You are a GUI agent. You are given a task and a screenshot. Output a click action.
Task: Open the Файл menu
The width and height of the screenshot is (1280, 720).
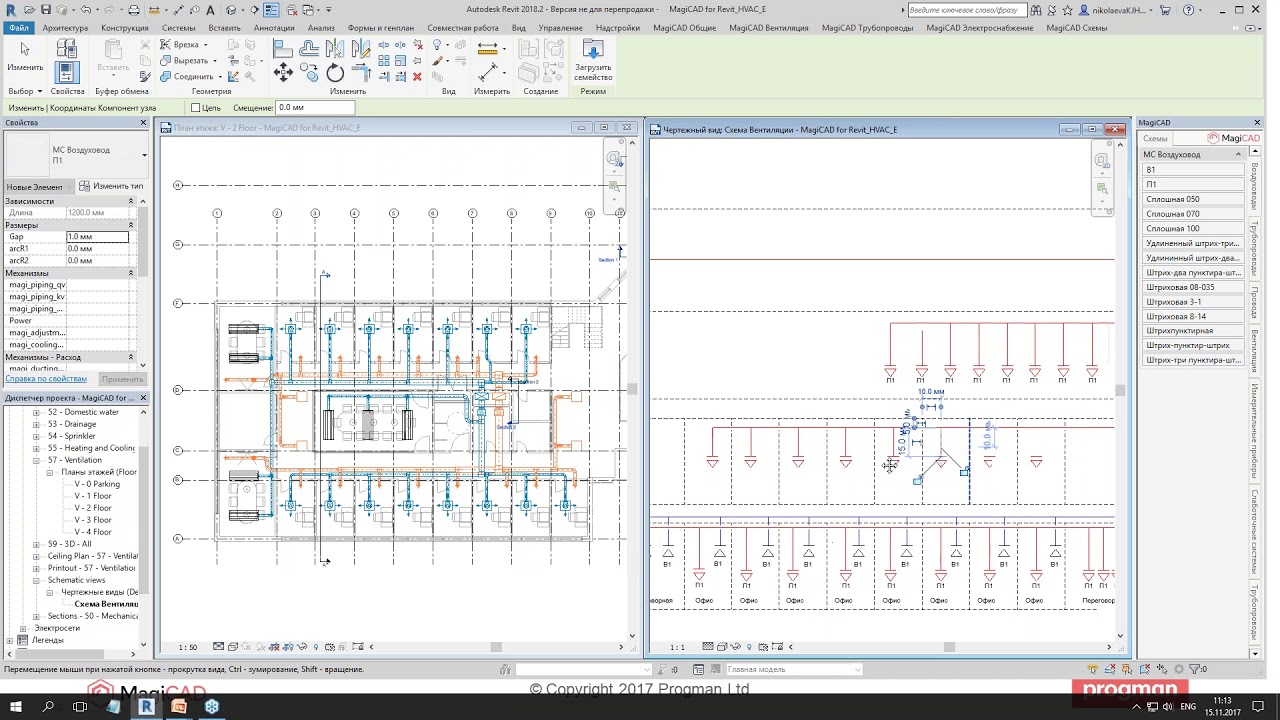pos(19,28)
